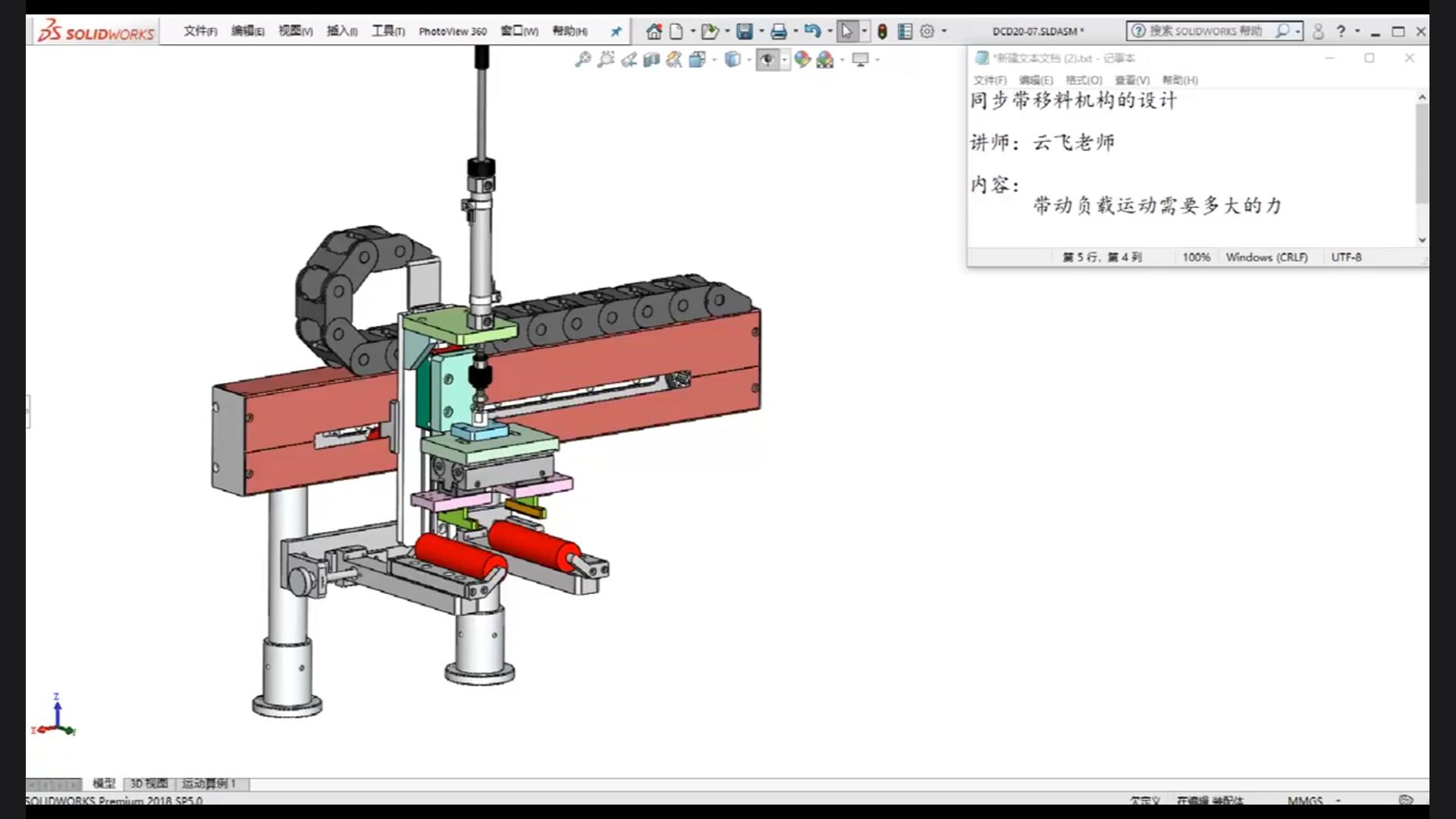Pin the SOLIDWORKS menu bar

point(616,32)
